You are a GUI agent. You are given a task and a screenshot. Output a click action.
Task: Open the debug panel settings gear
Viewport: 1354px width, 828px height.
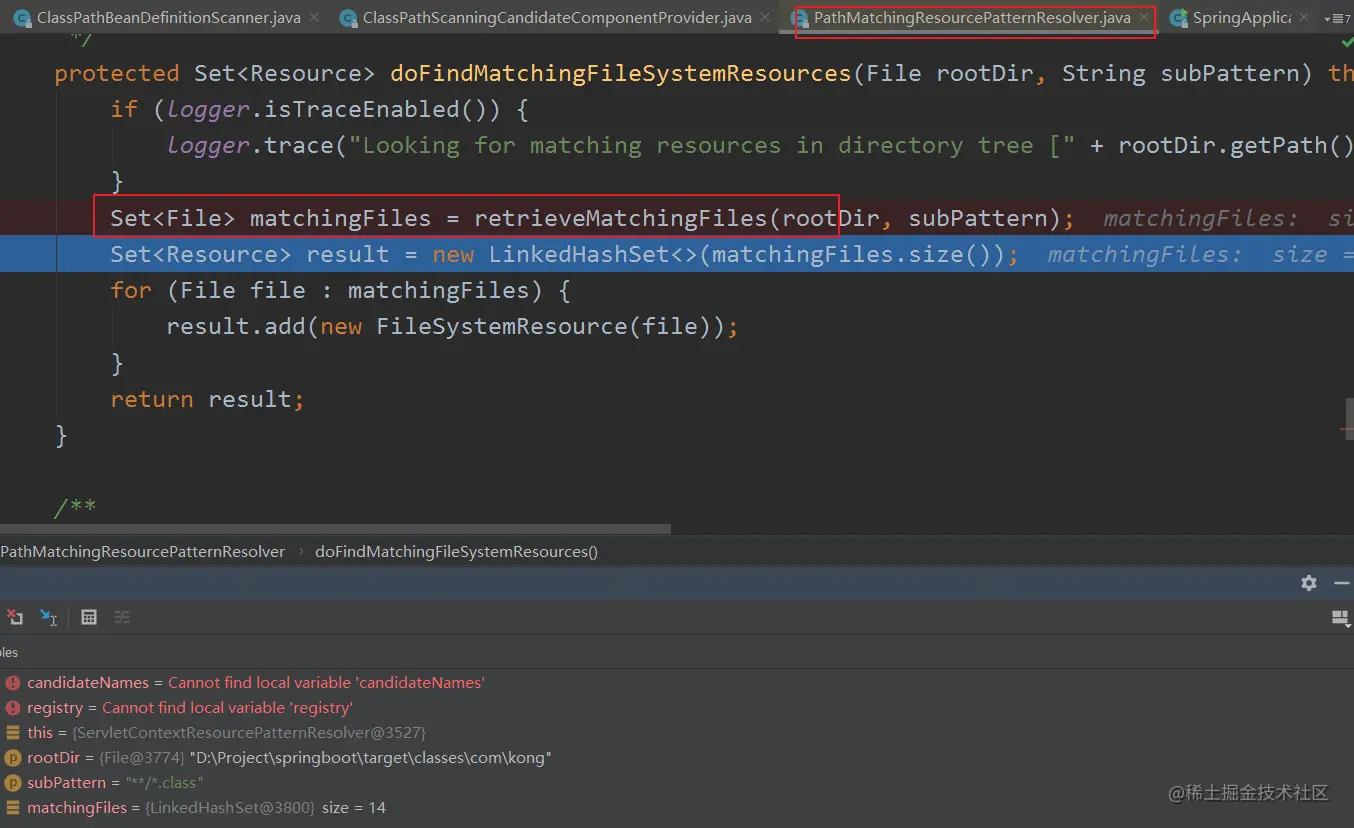tap(1309, 583)
